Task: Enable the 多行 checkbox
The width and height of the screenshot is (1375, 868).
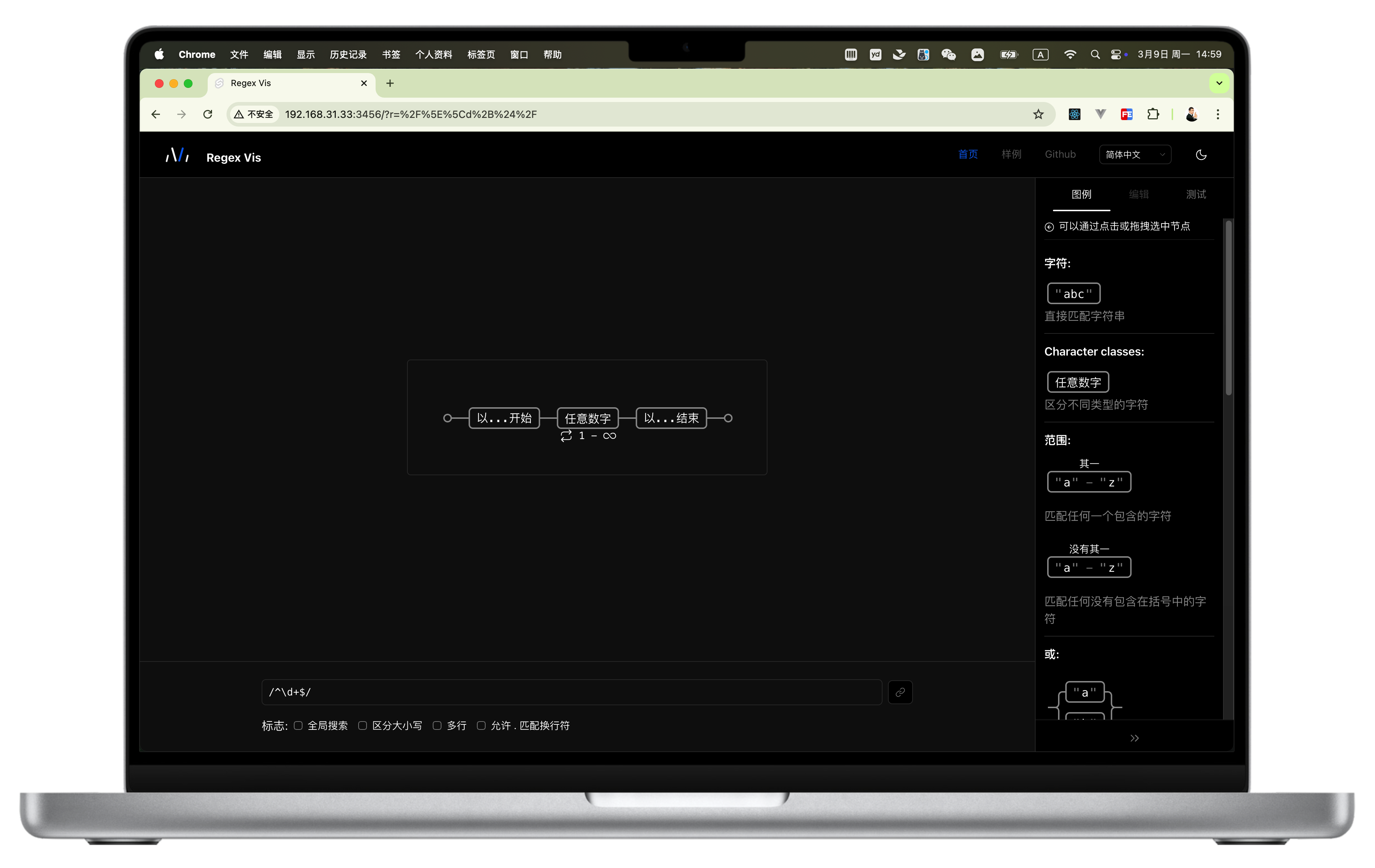Action: click(x=437, y=726)
